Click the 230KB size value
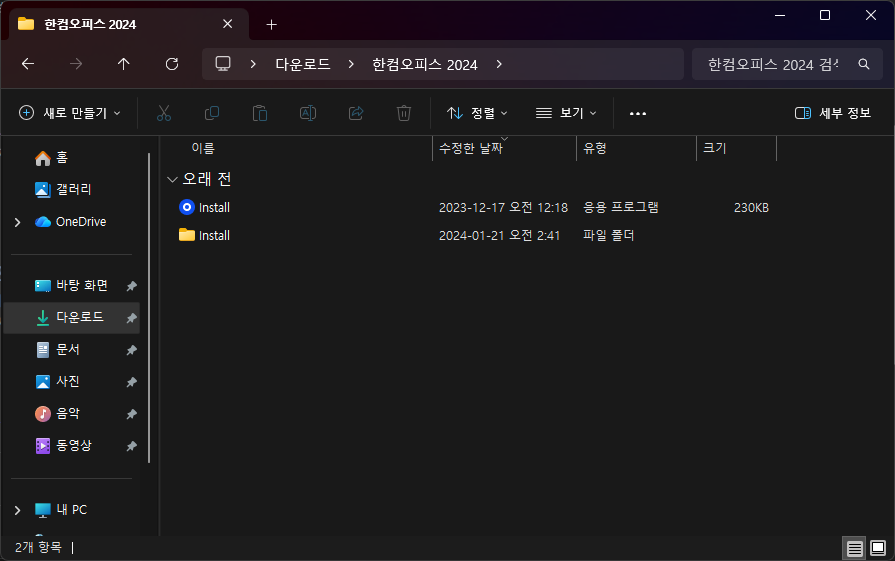 [x=751, y=208]
